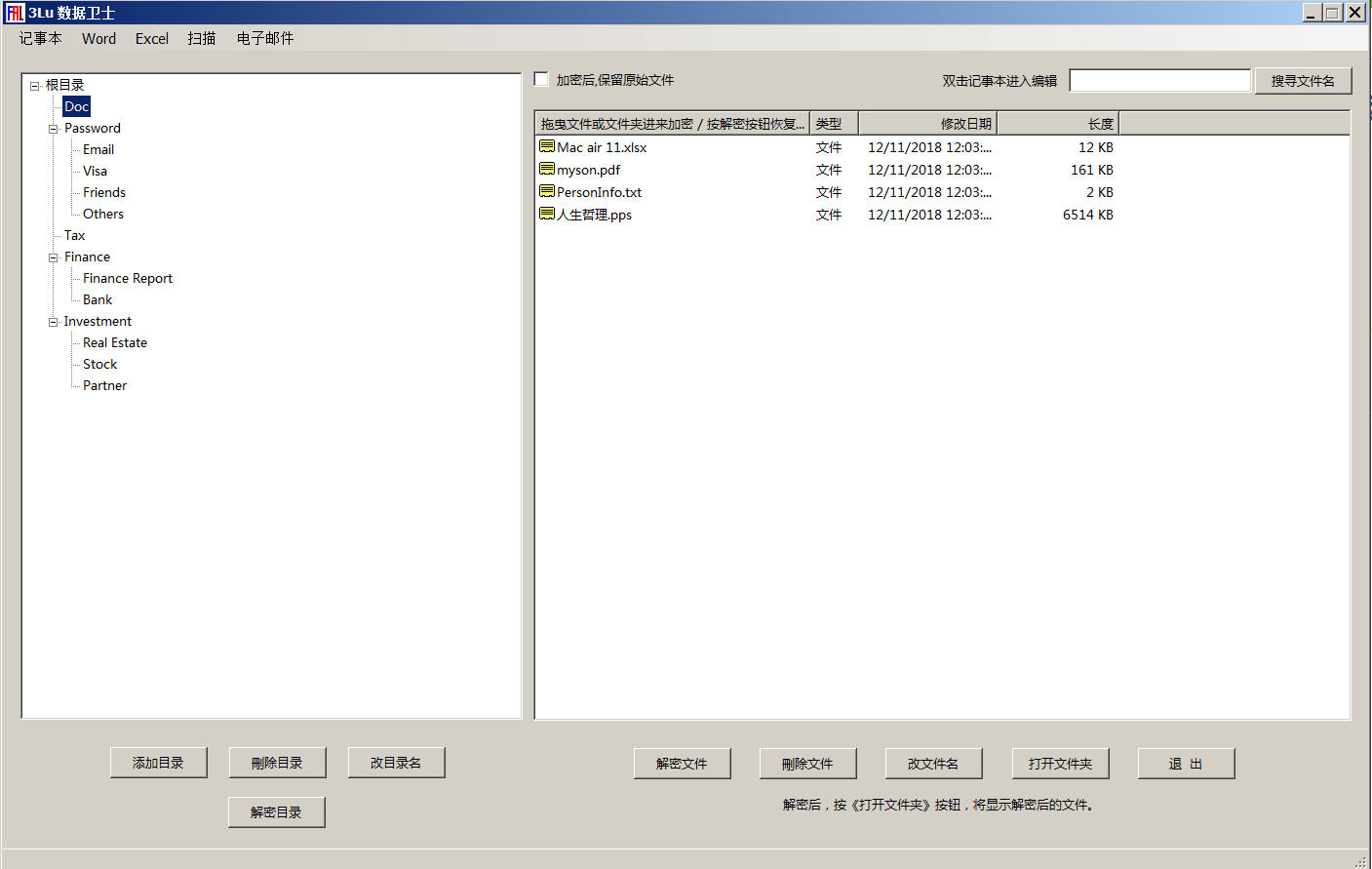Viewport: 1372px width, 869px height.
Task: Click the file name search input field
Action: click(1159, 81)
